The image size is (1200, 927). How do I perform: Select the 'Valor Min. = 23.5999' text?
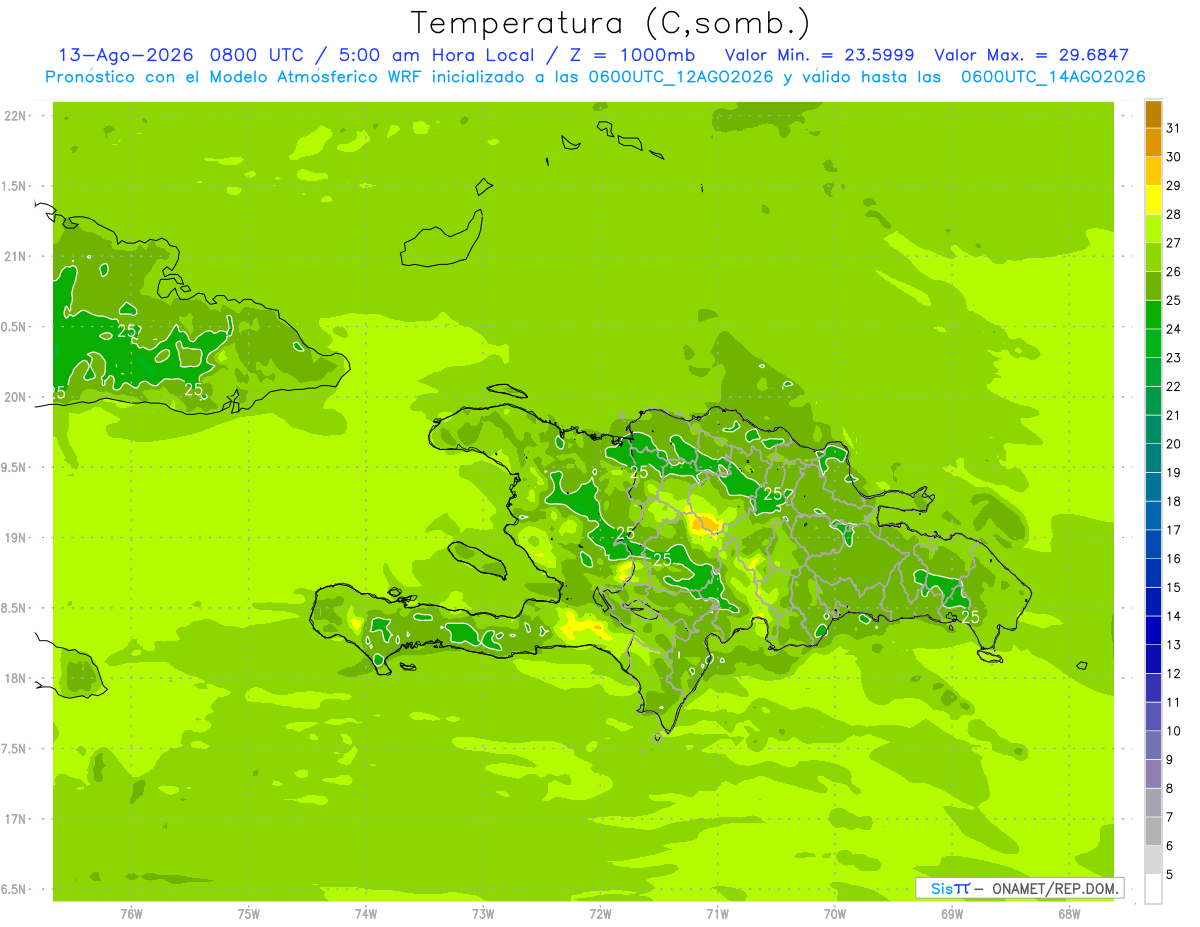tap(821, 55)
